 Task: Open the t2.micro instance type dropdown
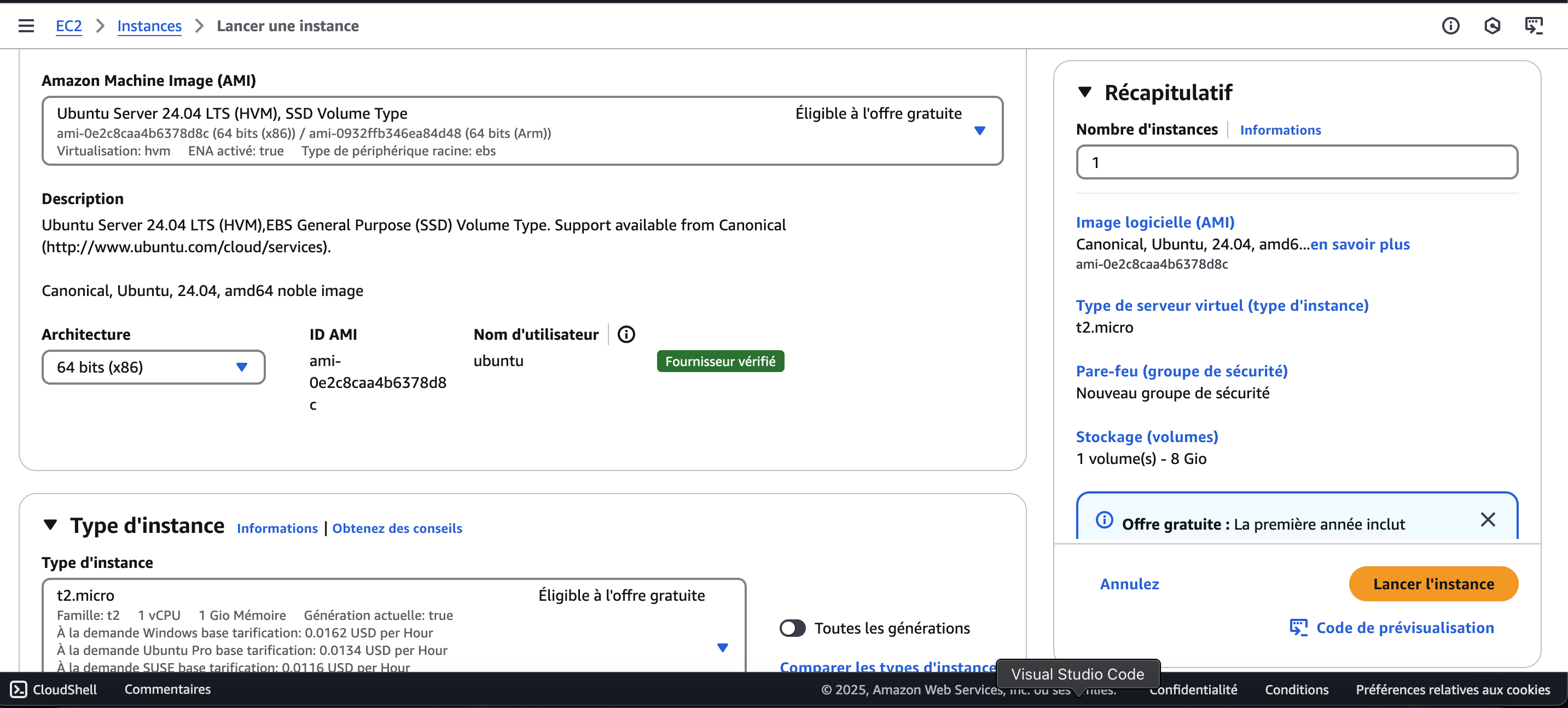[x=722, y=647]
